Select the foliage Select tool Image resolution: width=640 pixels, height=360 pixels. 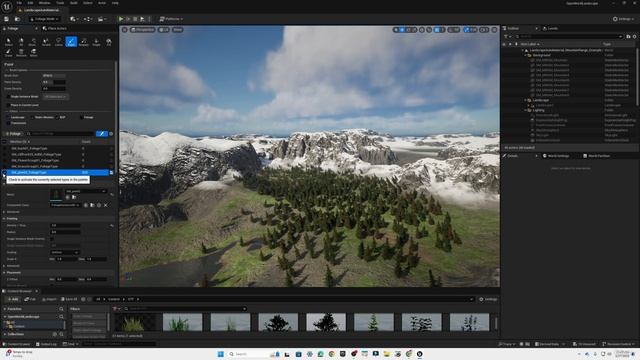coord(9,42)
